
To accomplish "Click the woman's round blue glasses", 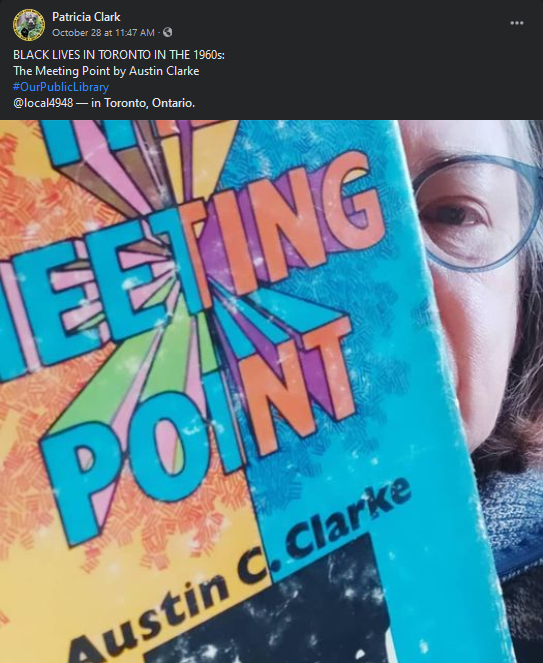I will click(476, 211).
